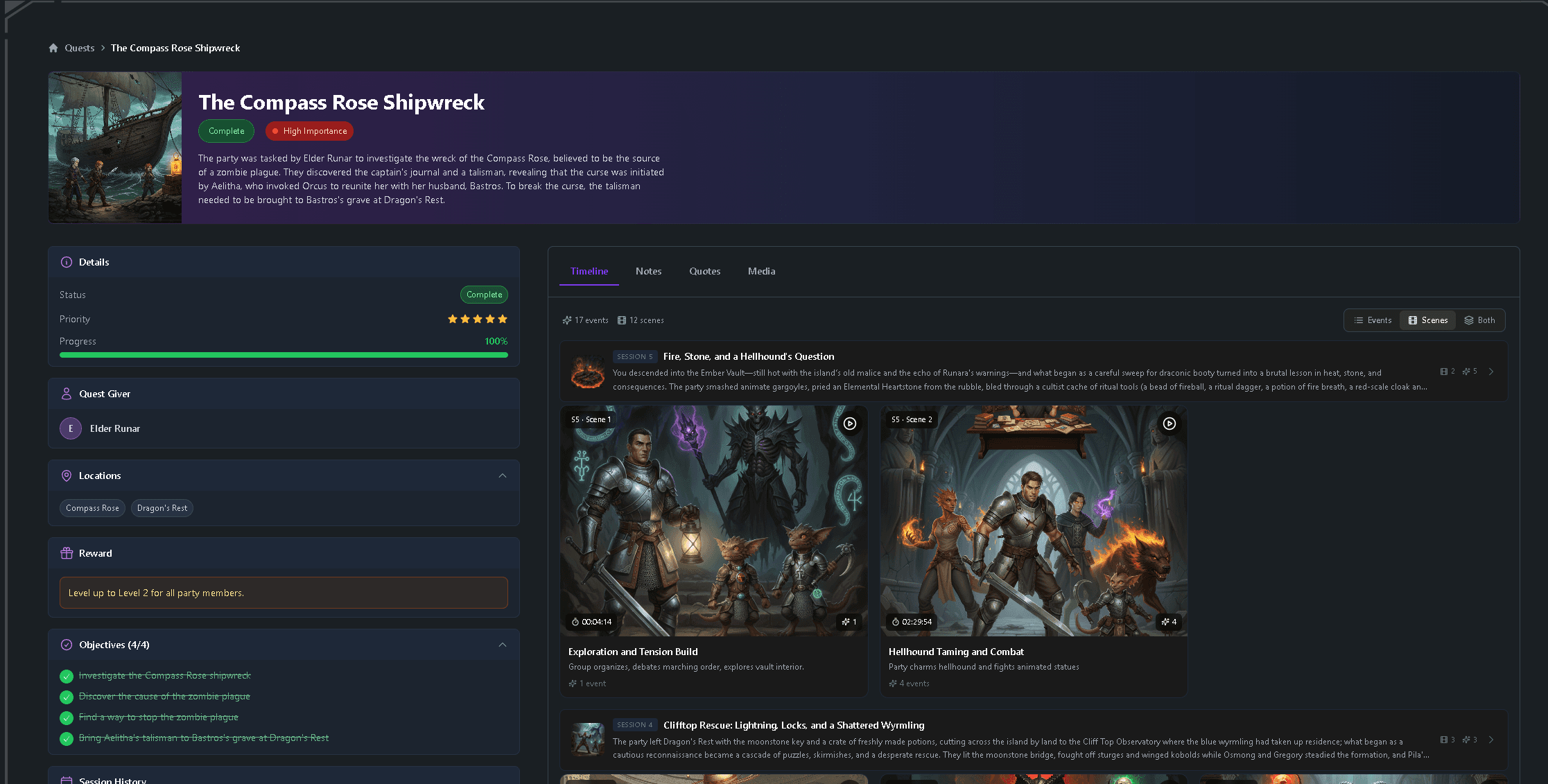Toggle objective Find a way to stop plague

pyautogui.click(x=67, y=717)
